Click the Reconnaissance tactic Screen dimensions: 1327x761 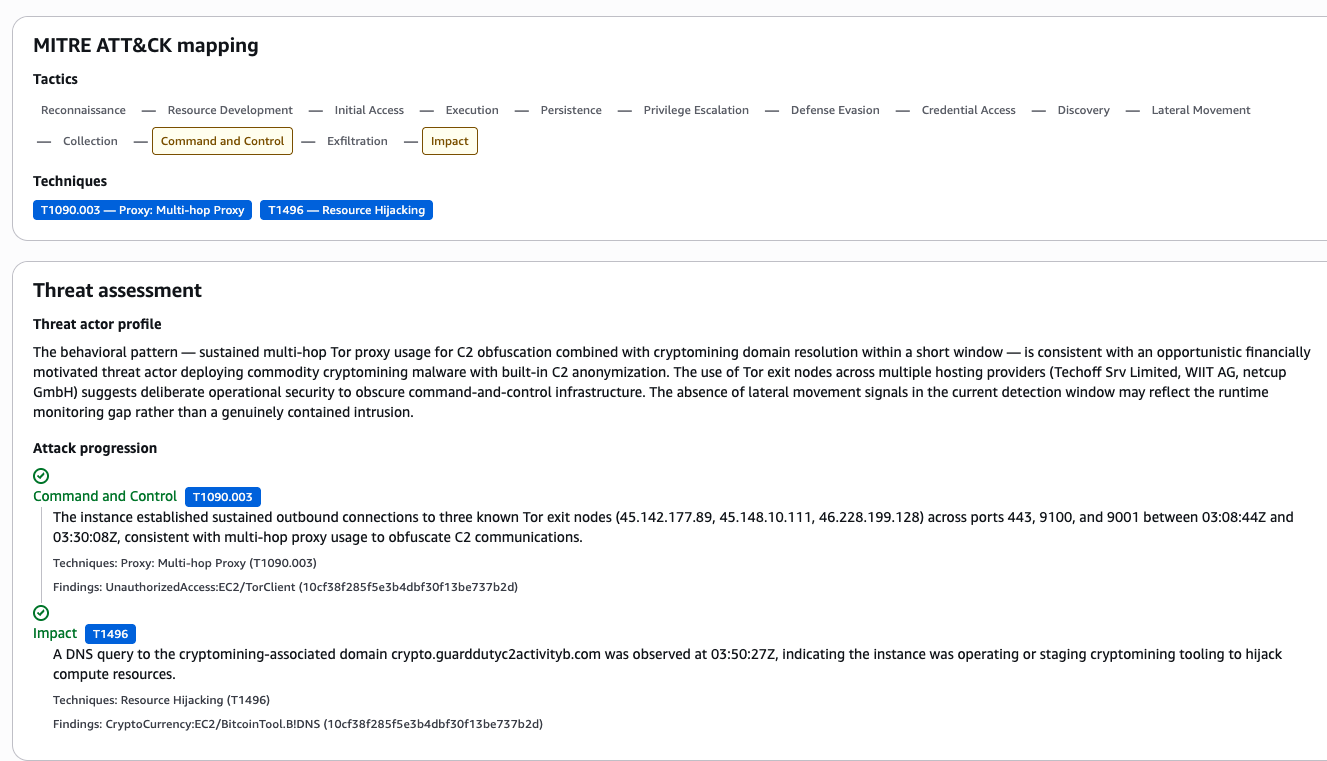pyautogui.click(x=84, y=110)
